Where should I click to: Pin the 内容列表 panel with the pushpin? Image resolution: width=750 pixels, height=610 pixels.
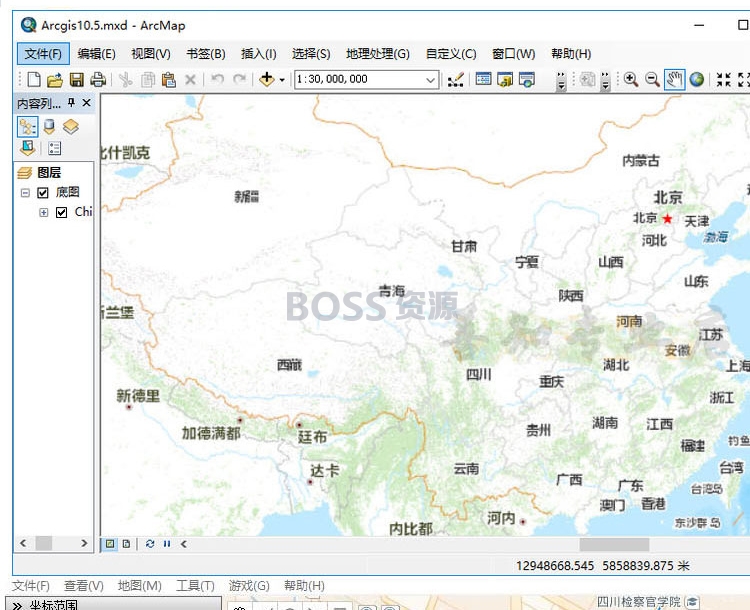[71, 102]
